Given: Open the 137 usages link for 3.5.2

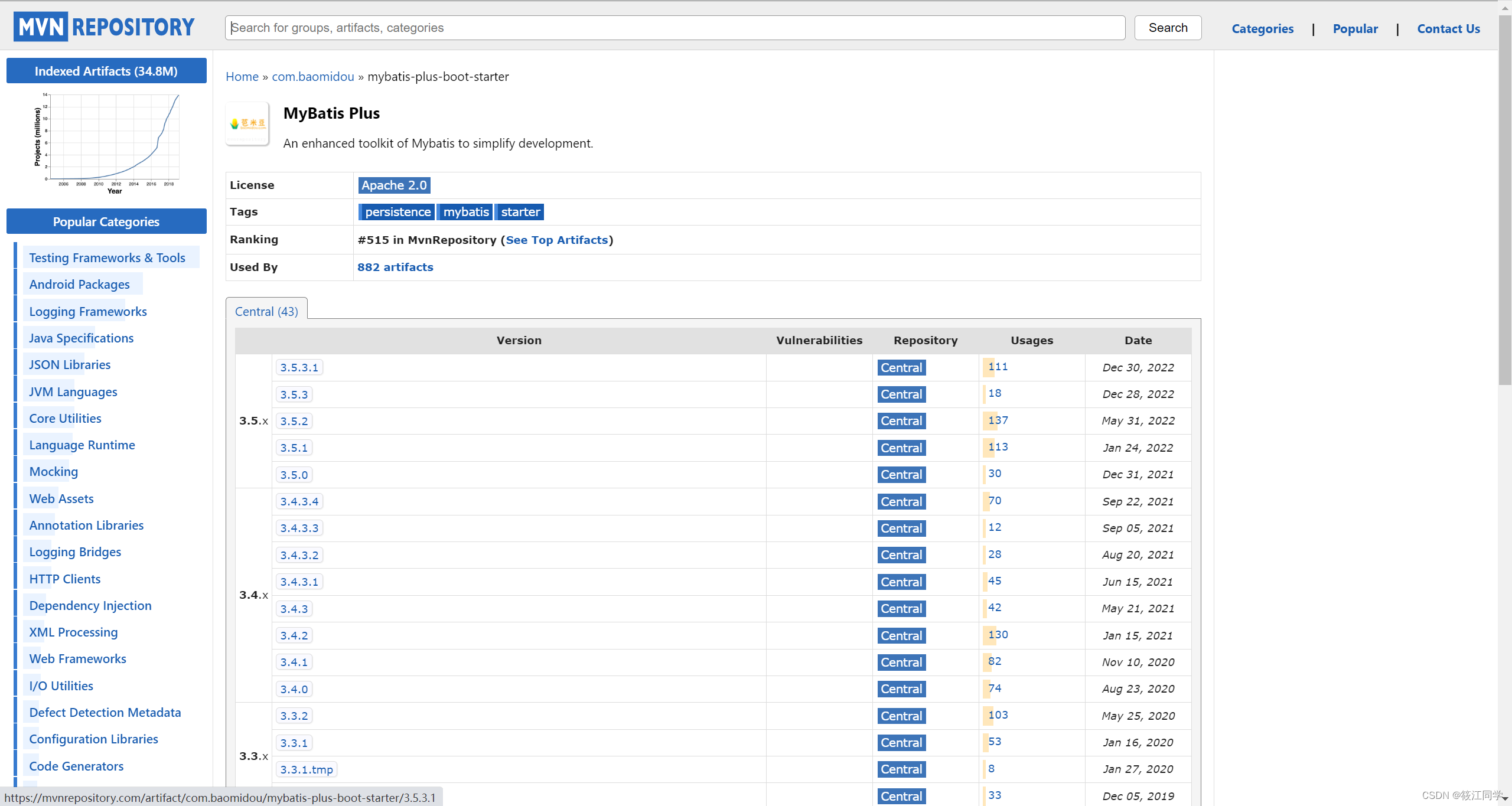Looking at the screenshot, I should [998, 420].
